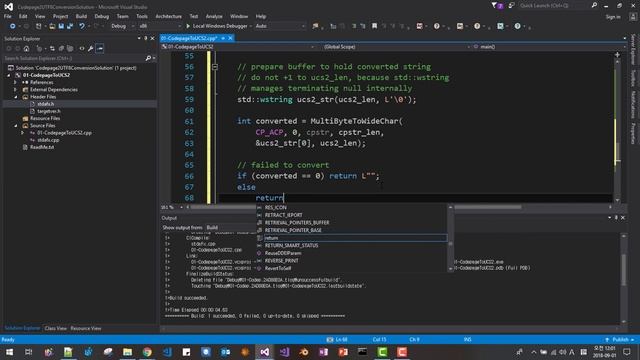Select the Resource Files folder
This screenshot has height=360, width=640.
tap(45, 118)
